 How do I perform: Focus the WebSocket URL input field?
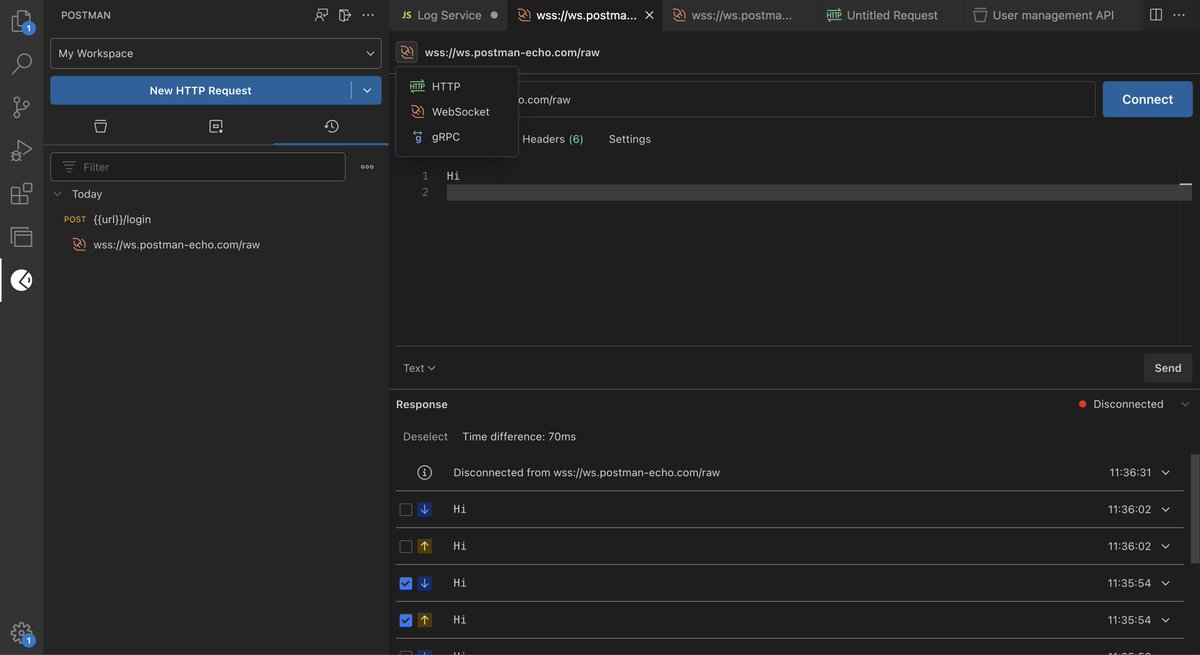(745, 99)
